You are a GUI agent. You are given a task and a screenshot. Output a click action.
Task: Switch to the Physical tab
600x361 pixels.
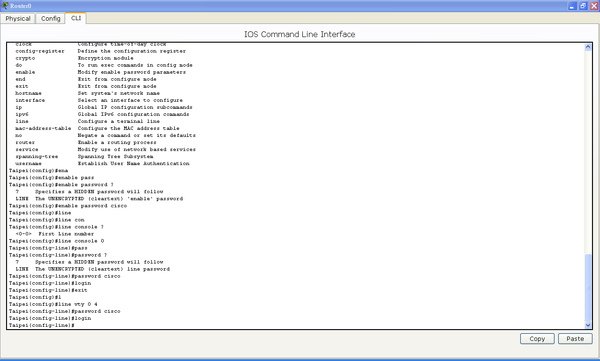click(x=18, y=18)
